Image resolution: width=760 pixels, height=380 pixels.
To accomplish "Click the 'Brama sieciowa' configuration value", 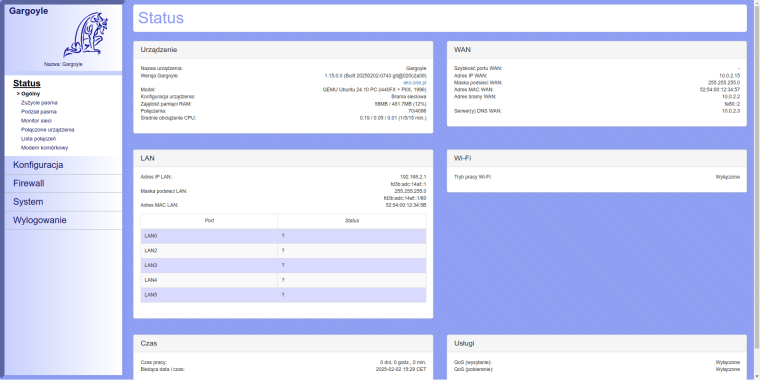I will (409, 97).
